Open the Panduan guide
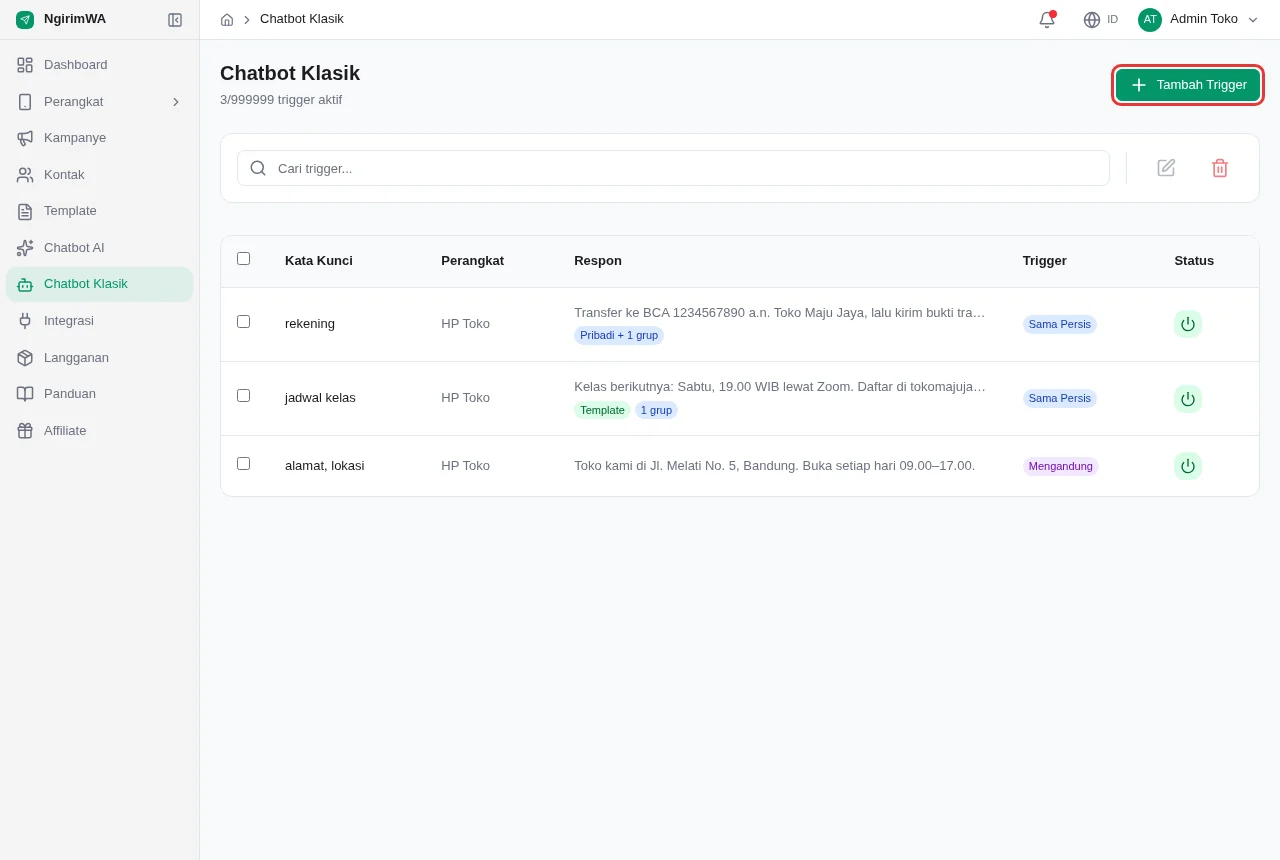This screenshot has width=1280, height=860. point(100,394)
